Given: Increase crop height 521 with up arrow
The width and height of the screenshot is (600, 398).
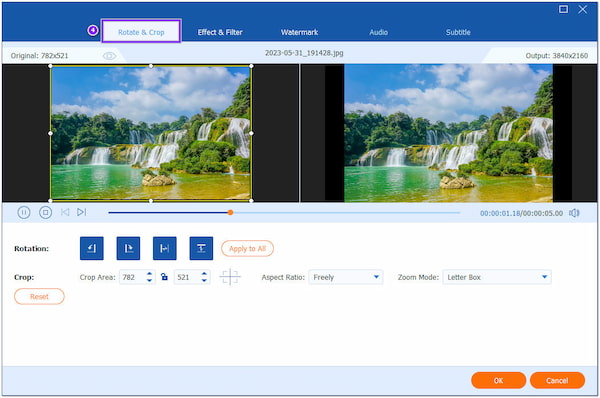Looking at the screenshot, I should [204, 274].
